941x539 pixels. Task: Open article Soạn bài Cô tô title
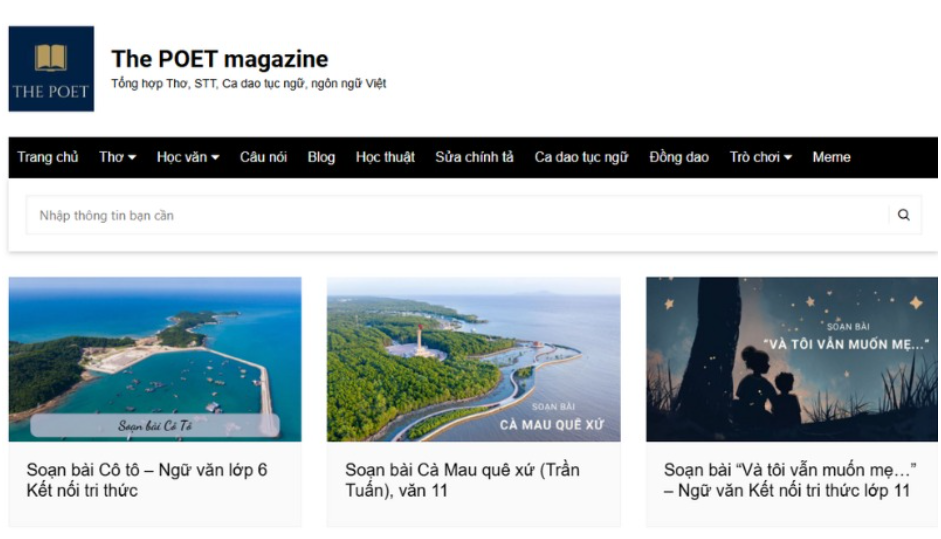pyautogui.click(x=147, y=480)
